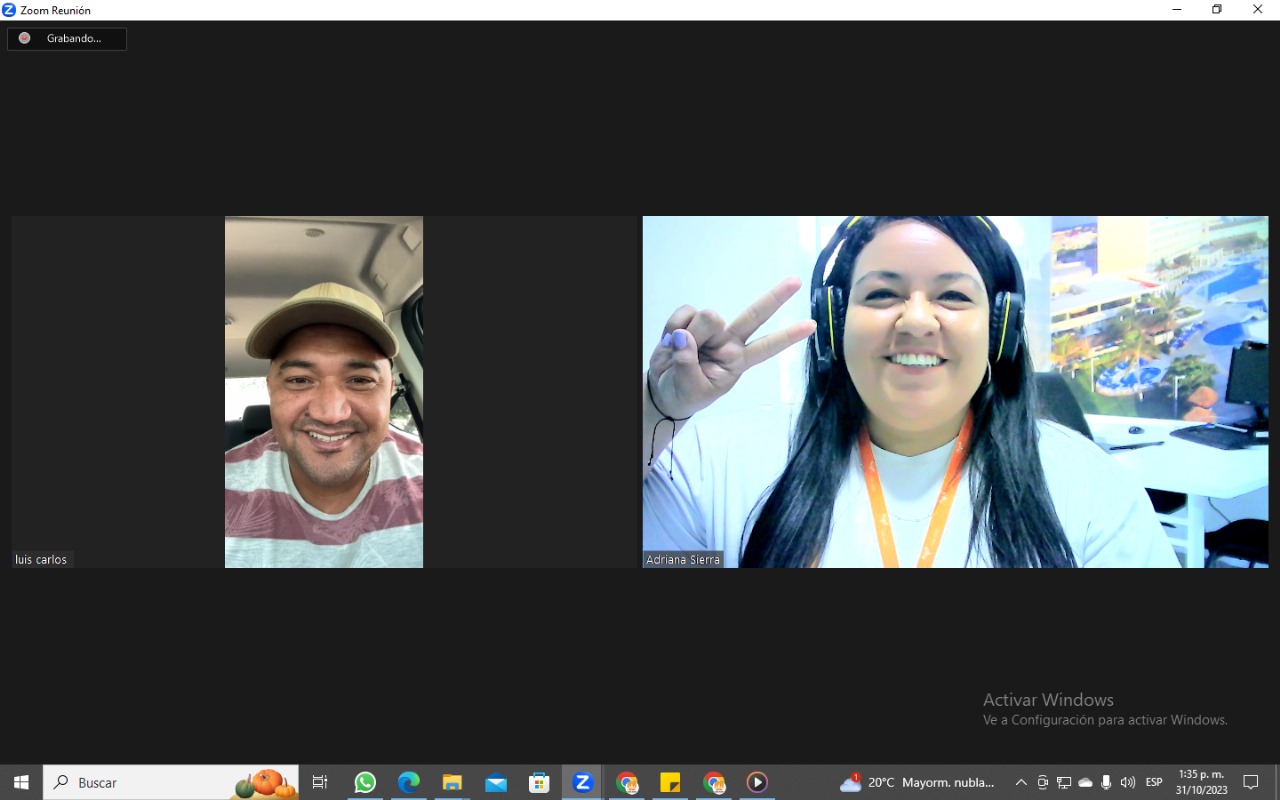Open the notification center icon
Screen dimensions: 1280x800
pyautogui.click(x=1250, y=782)
